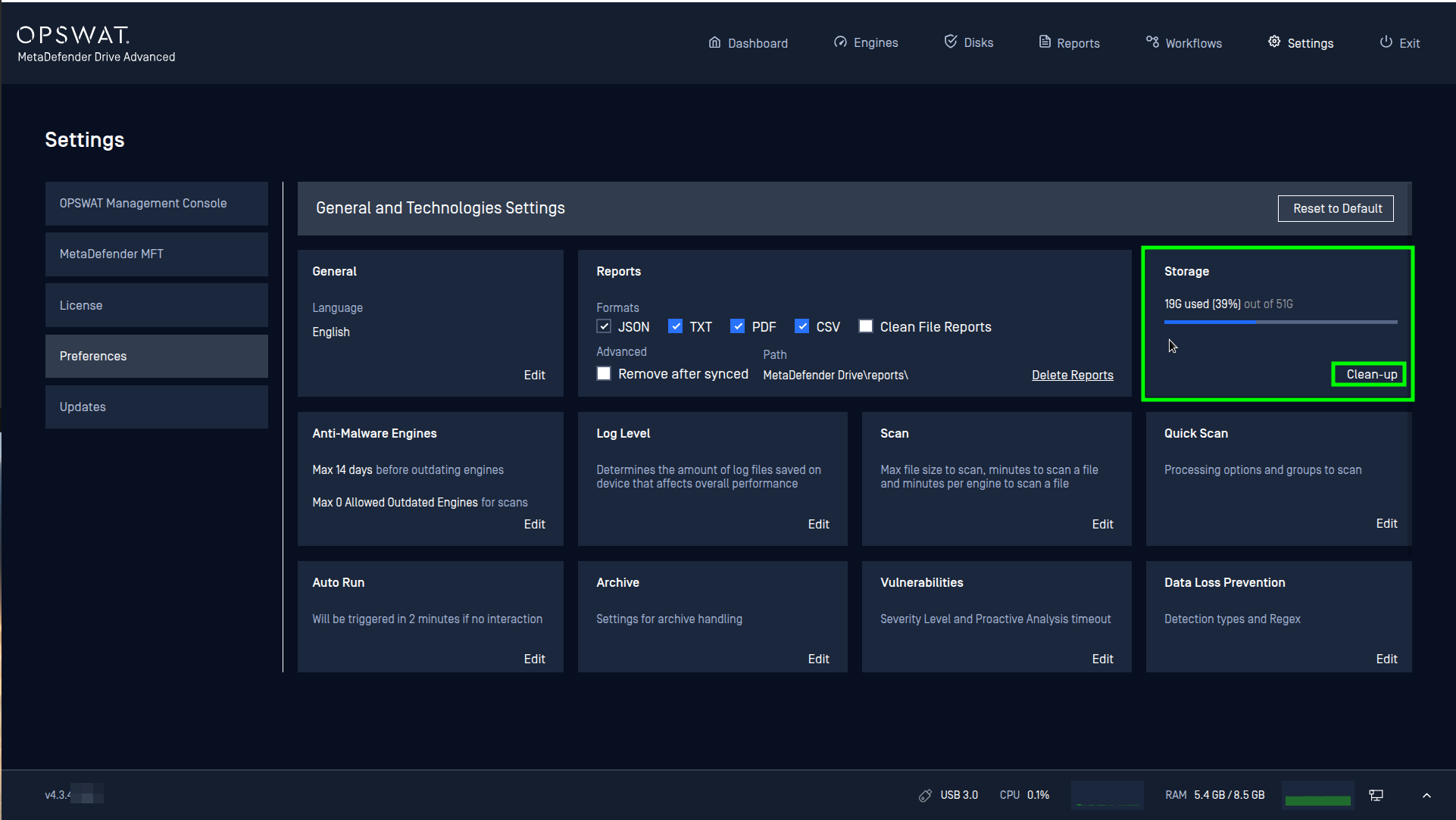Click the 'English' language value
The width and height of the screenshot is (1456, 820).
tap(331, 332)
